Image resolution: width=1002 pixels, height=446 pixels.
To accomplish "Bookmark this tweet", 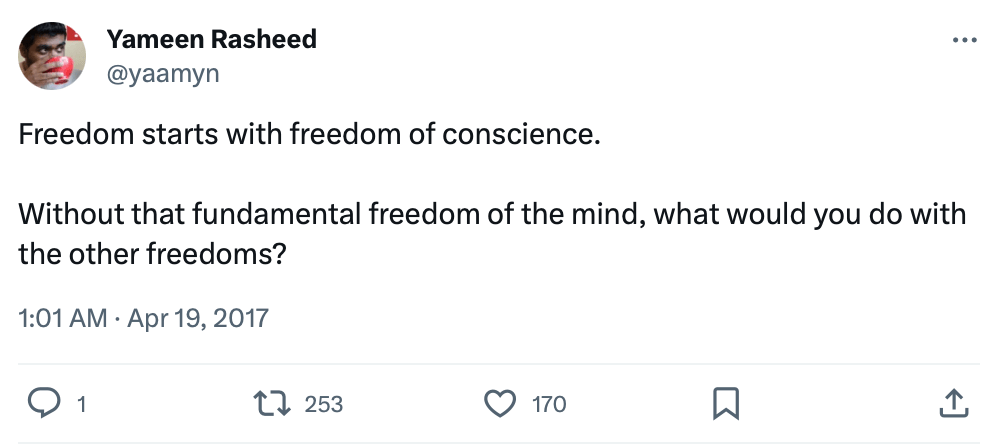I will pos(725,404).
